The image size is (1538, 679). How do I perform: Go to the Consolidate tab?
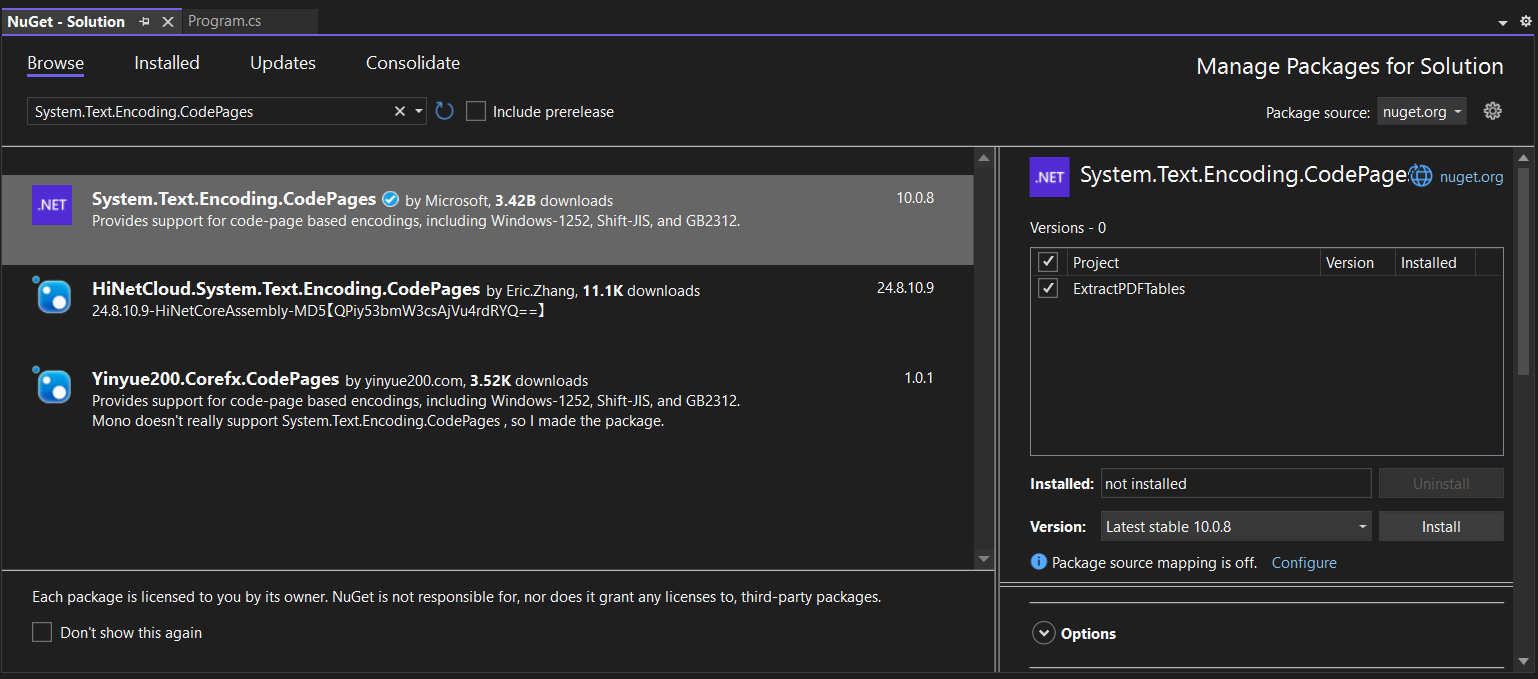pyautogui.click(x=413, y=63)
